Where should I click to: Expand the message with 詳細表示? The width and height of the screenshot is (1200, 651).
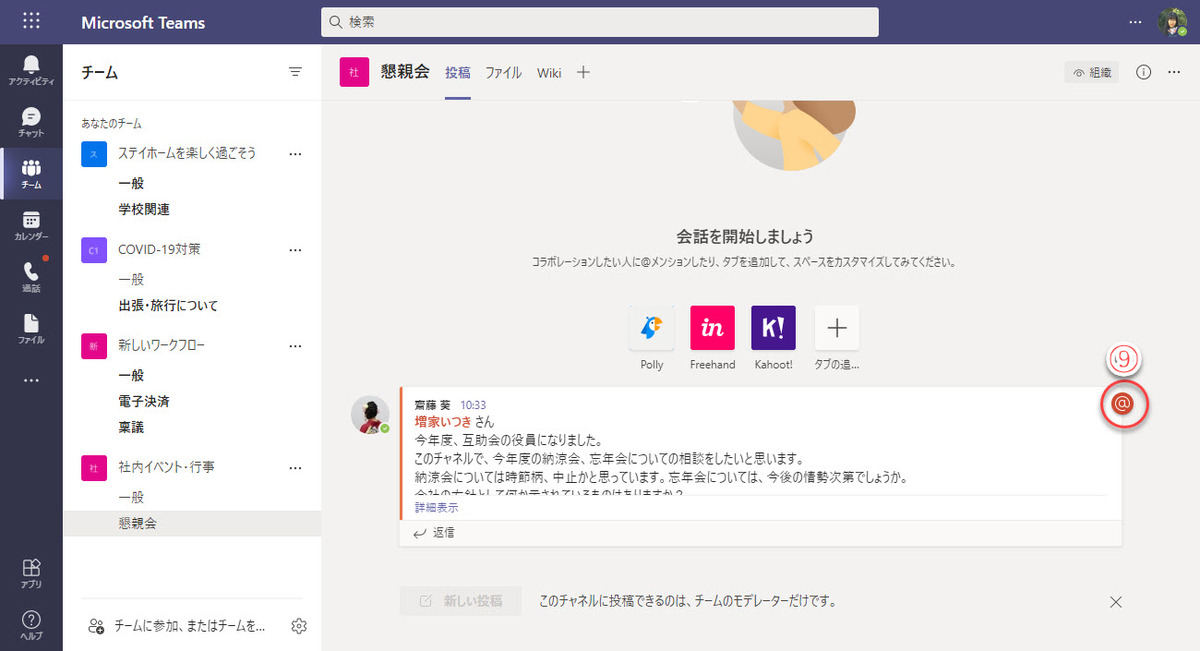coord(437,508)
